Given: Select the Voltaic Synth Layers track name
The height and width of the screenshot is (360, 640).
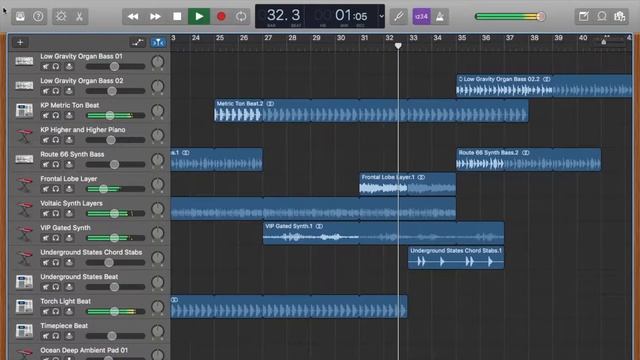Looking at the screenshot, I should click(71, 203).
